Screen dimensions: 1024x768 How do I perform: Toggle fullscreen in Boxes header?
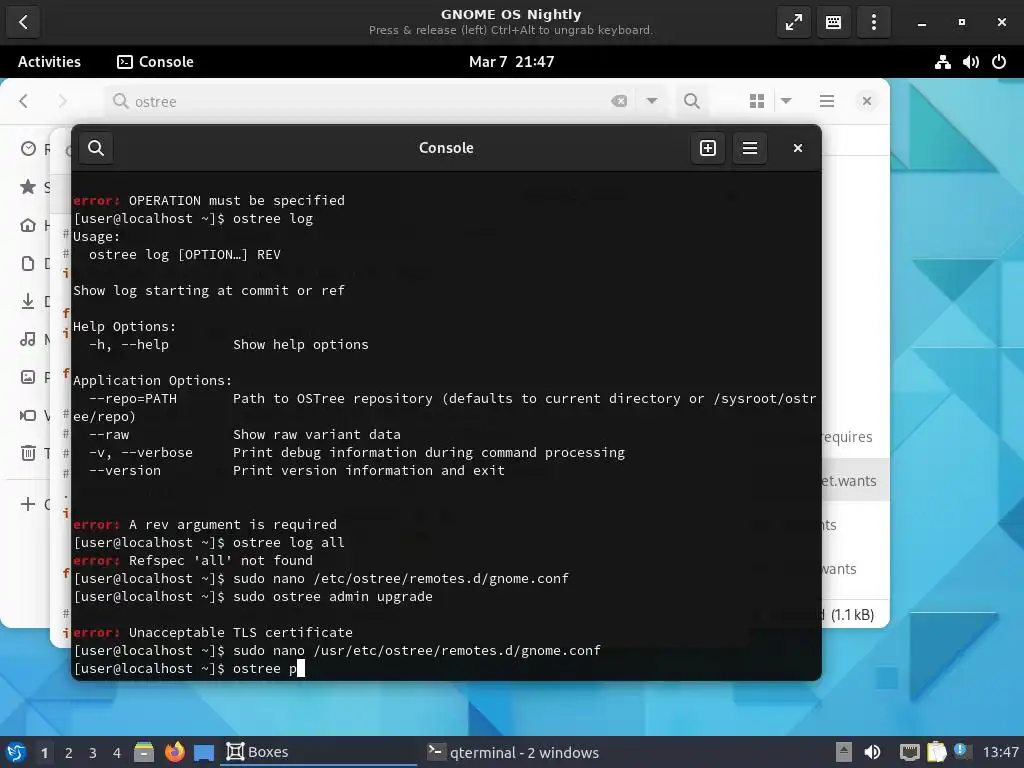(793, 22)
